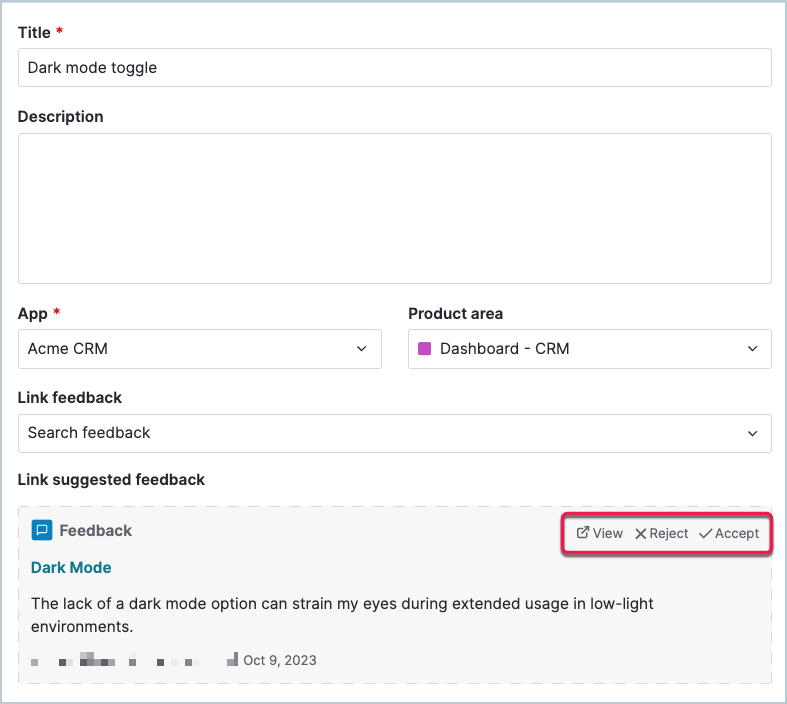Click the Feedback card heading label
The width and height of the screenshot is (787, 704).
click(x=95, y=530)
